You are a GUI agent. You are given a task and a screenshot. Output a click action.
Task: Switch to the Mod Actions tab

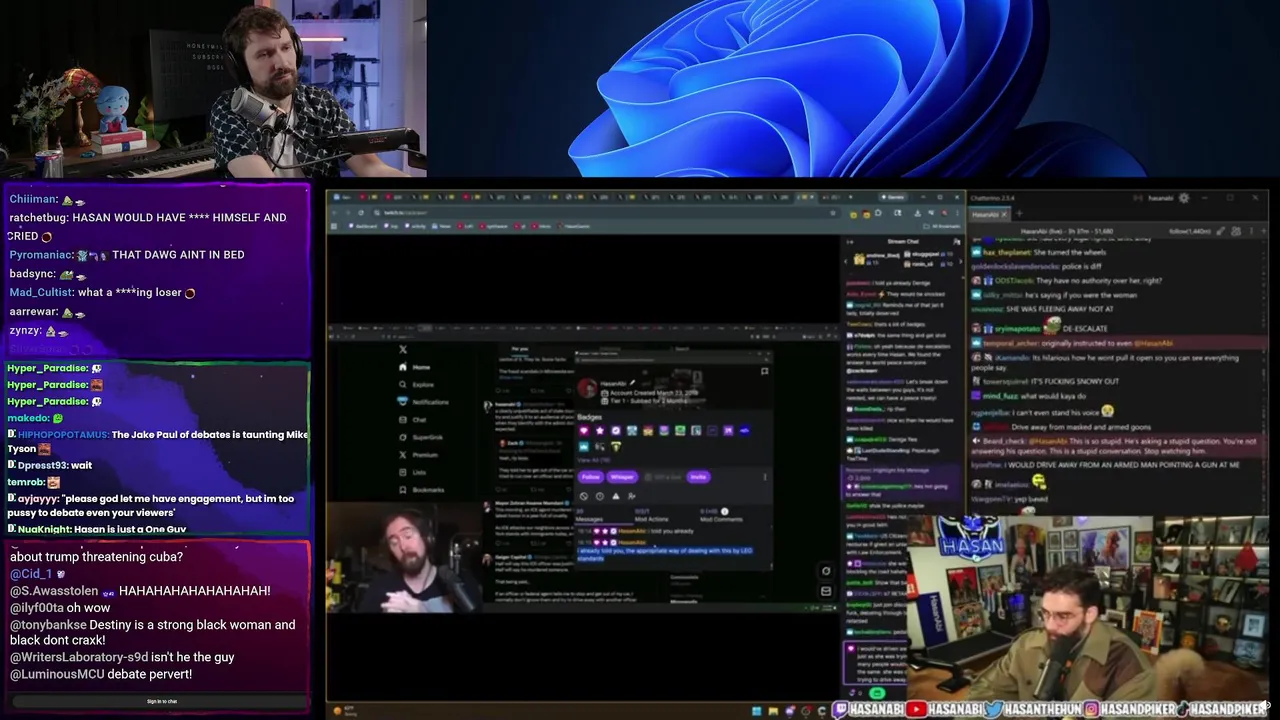(652, 516)
